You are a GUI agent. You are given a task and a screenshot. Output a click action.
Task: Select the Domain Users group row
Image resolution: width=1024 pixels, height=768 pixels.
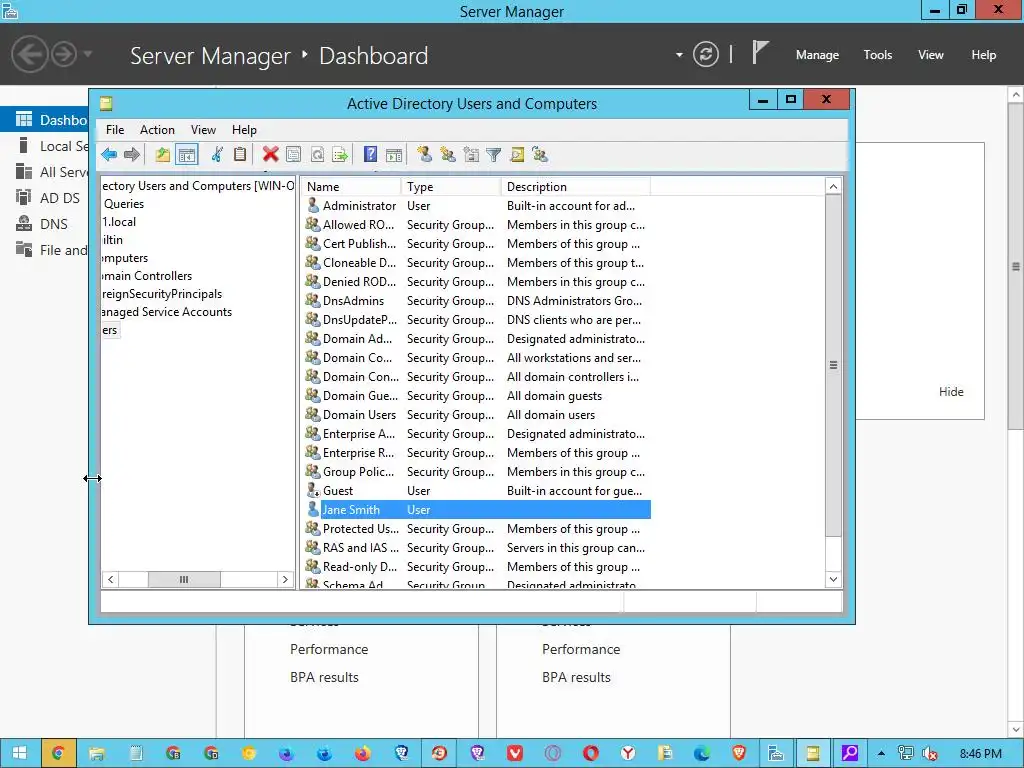[x=477, y=415]
